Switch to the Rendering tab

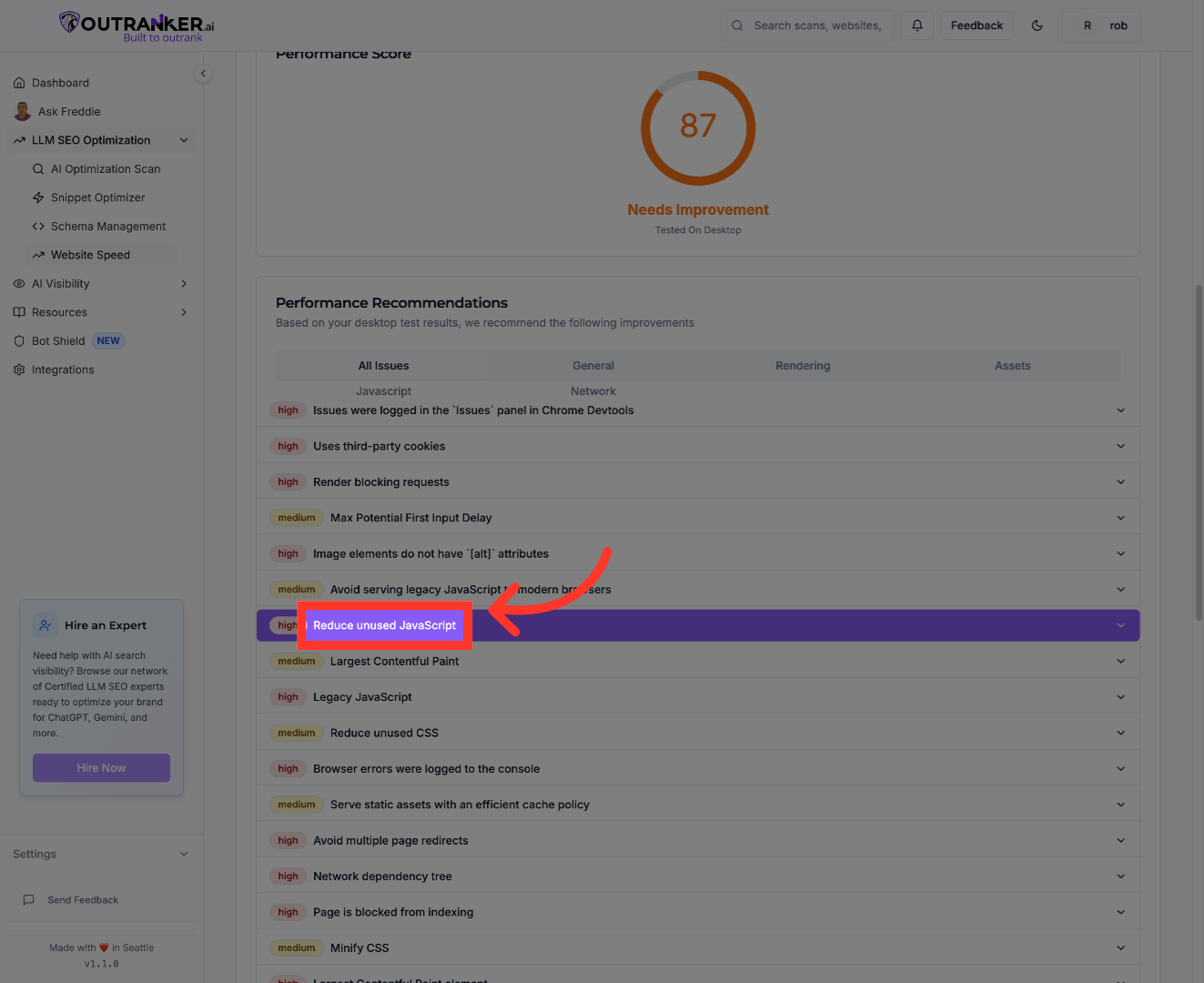click(803, 366)
